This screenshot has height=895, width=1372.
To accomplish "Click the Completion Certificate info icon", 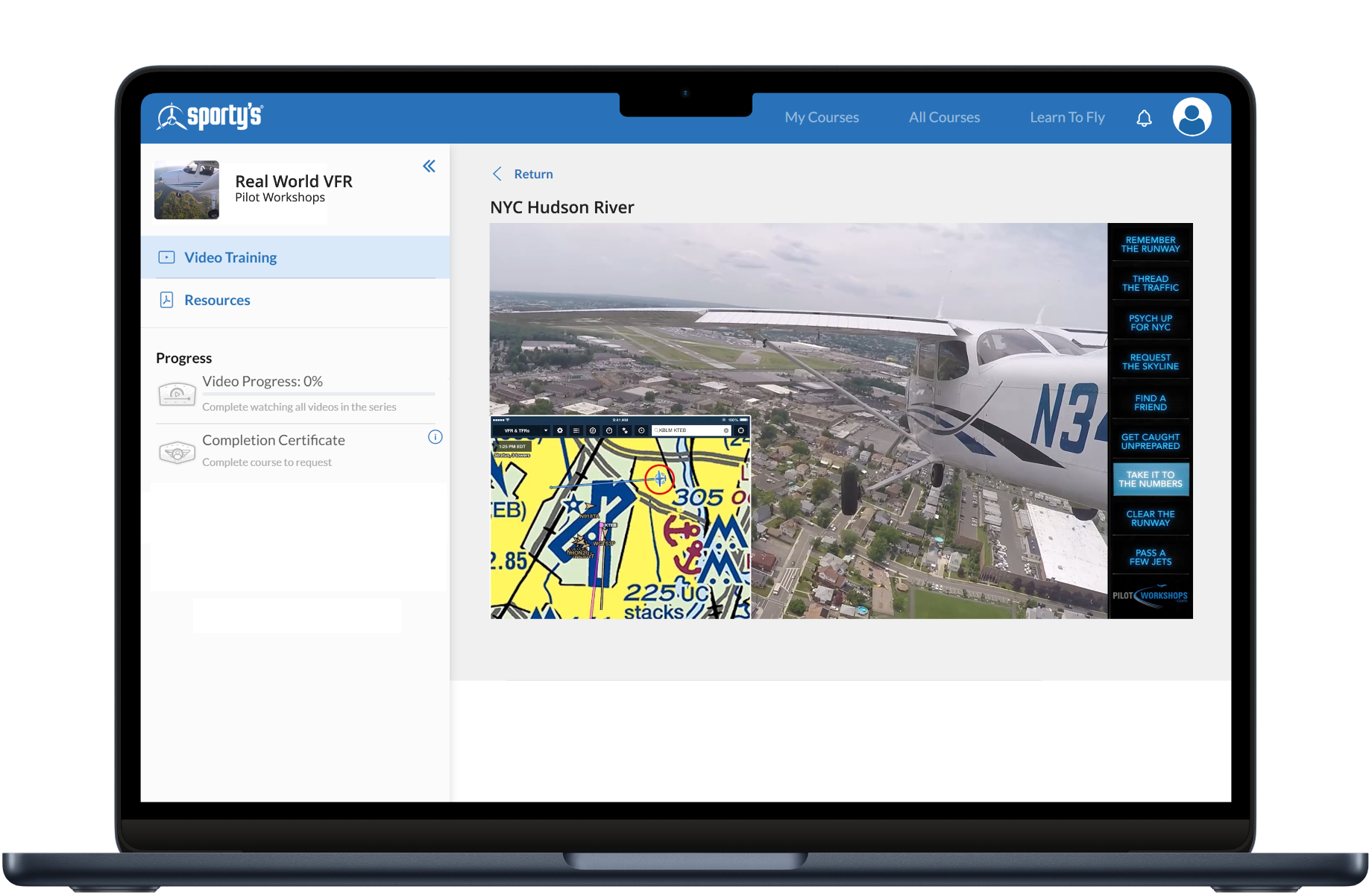I will [435, 437].
